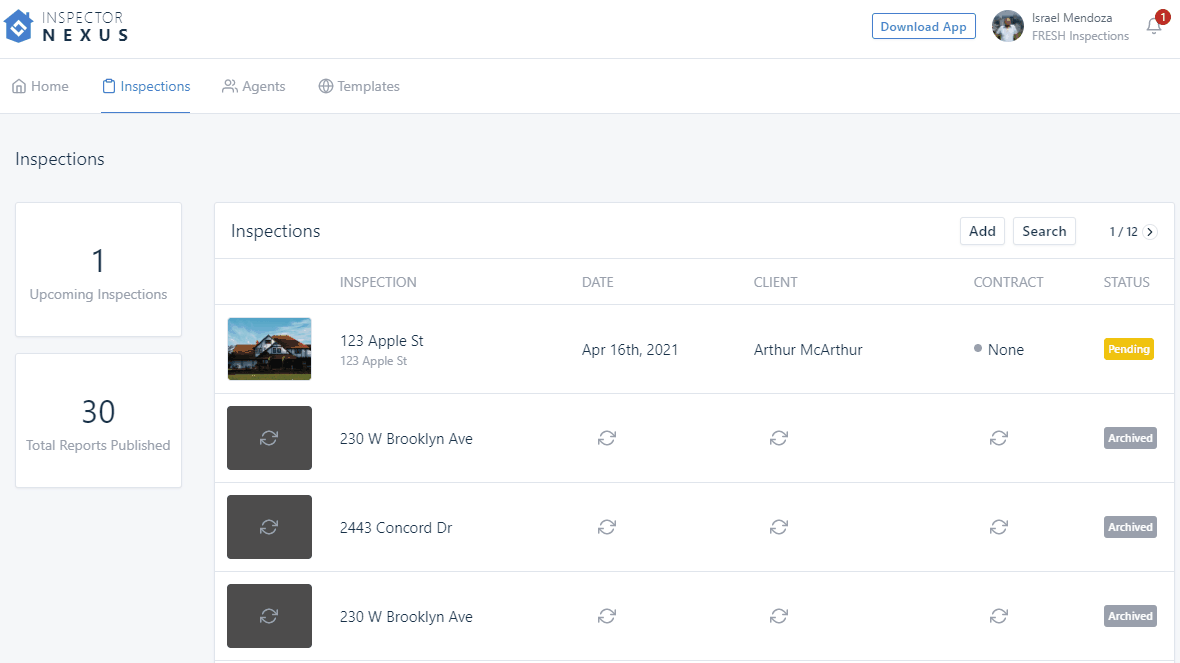Open the 123 Apple St inspection
1180x663 pixels.
coord(382,341)
